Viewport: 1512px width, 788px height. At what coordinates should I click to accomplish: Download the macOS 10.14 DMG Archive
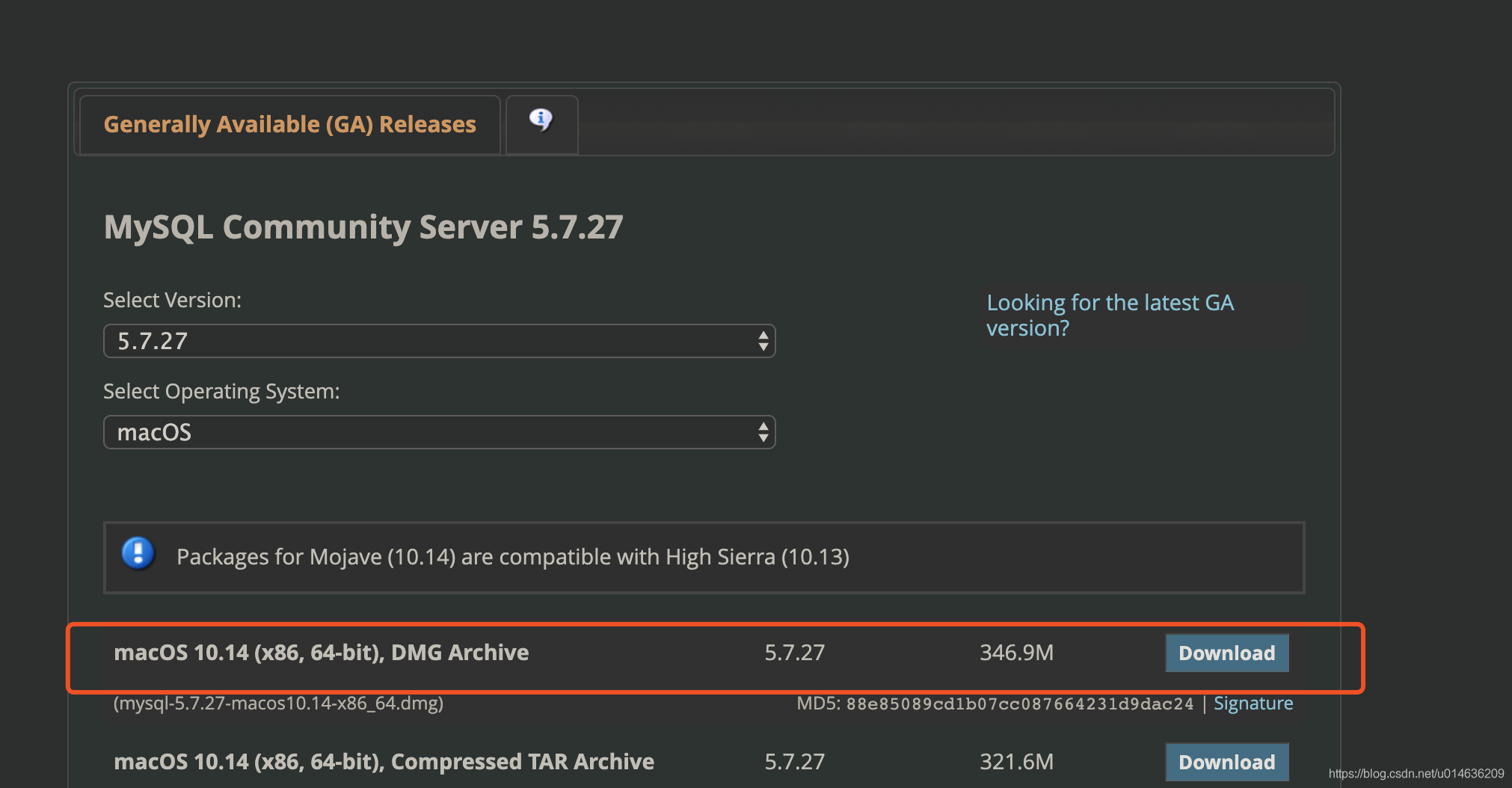(x=1226, y=653)
